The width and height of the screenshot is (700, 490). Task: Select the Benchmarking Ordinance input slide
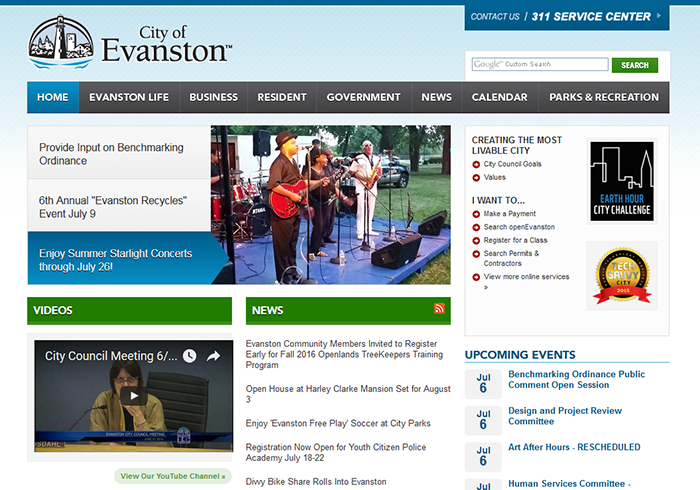point(119,154)
